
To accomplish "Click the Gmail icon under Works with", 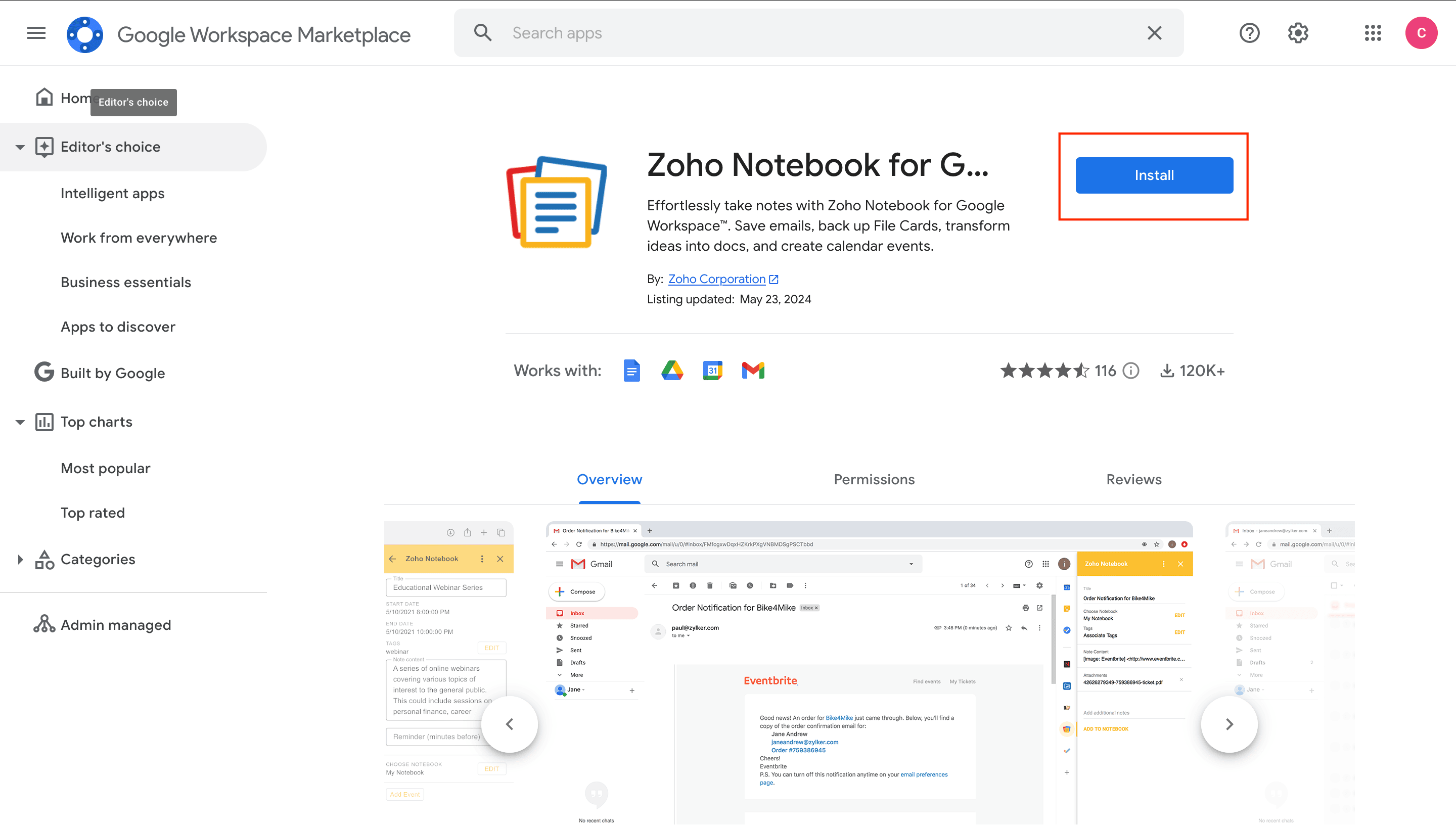I will click(753, 371).
